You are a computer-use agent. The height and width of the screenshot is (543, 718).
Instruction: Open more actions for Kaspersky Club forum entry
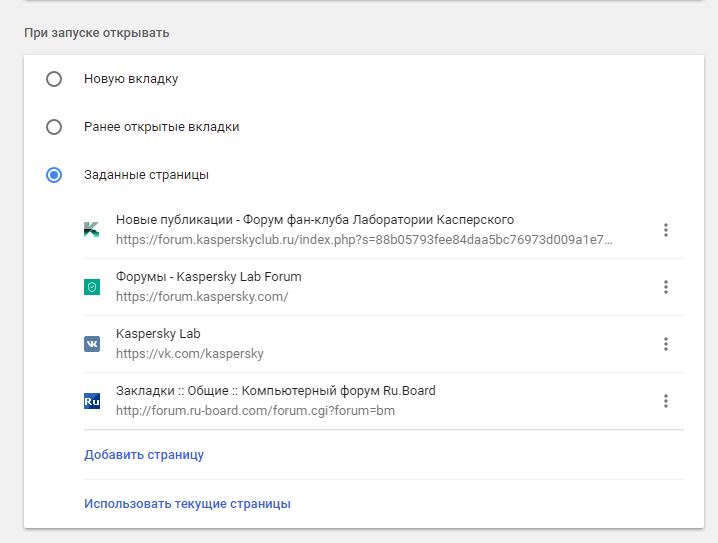click(665, 230)
